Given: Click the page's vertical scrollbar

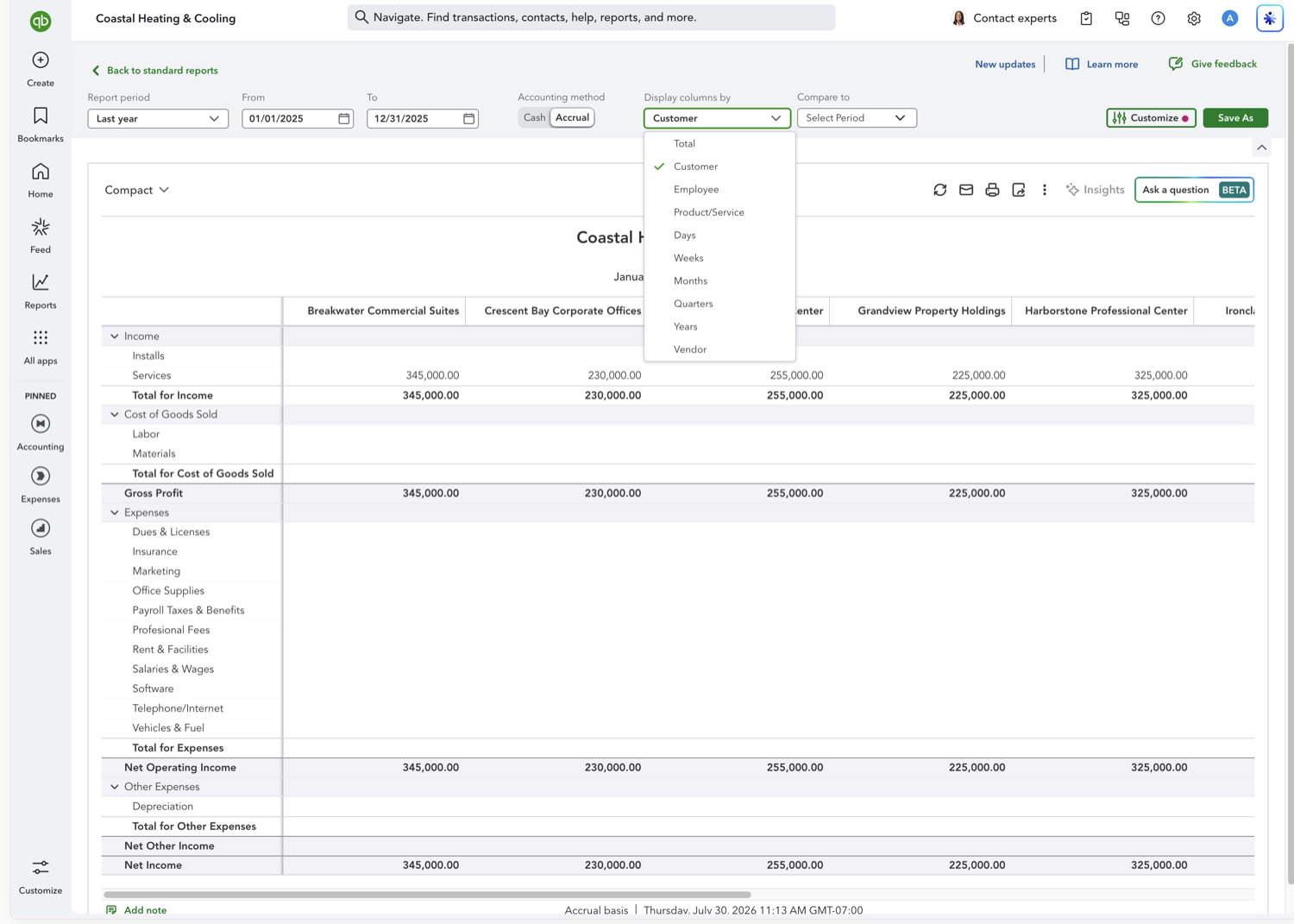Looking at the screenshot, I should [1289, 466].
